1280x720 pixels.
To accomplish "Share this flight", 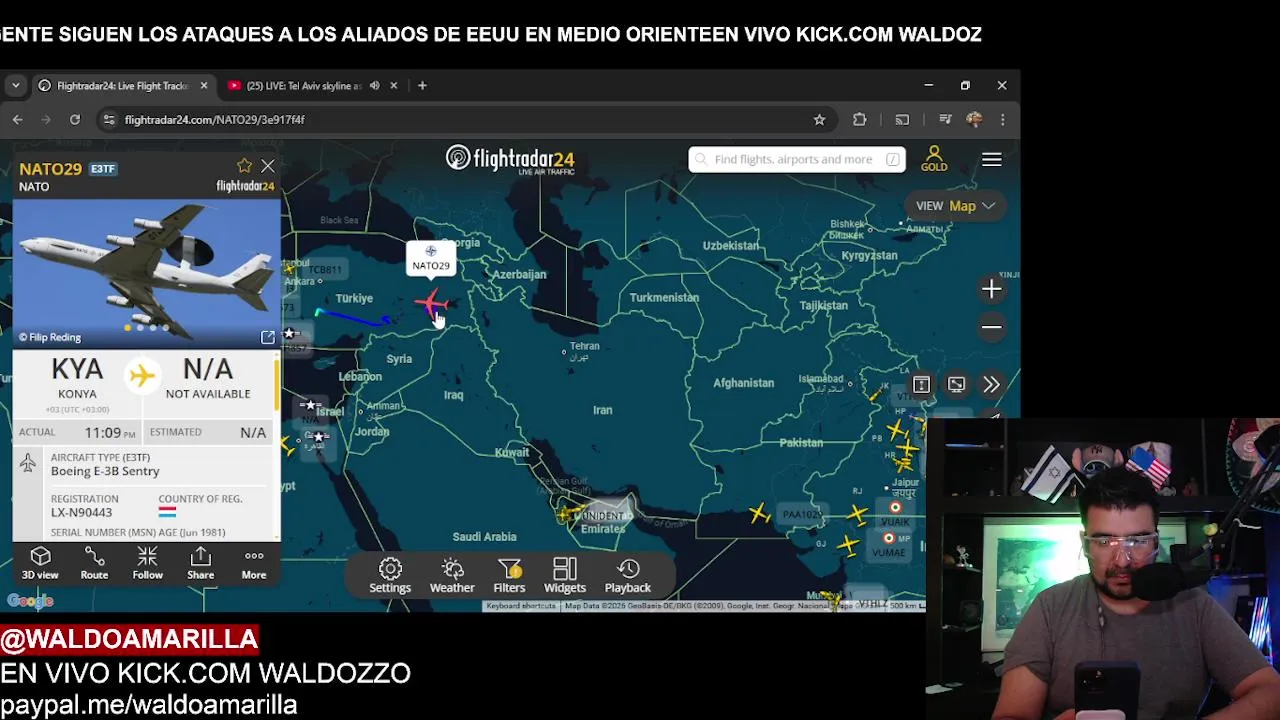I will coord(200,563).
